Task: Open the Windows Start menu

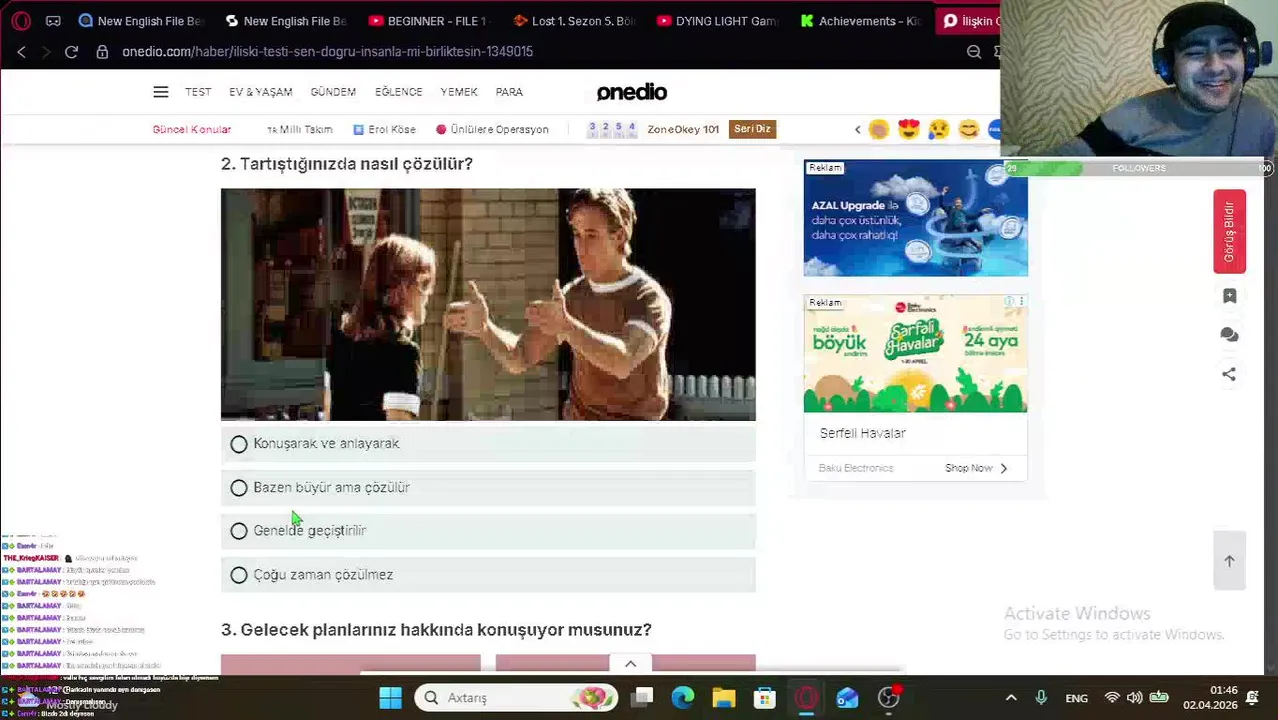Action: pyautogui.click(x=390, y=697)
